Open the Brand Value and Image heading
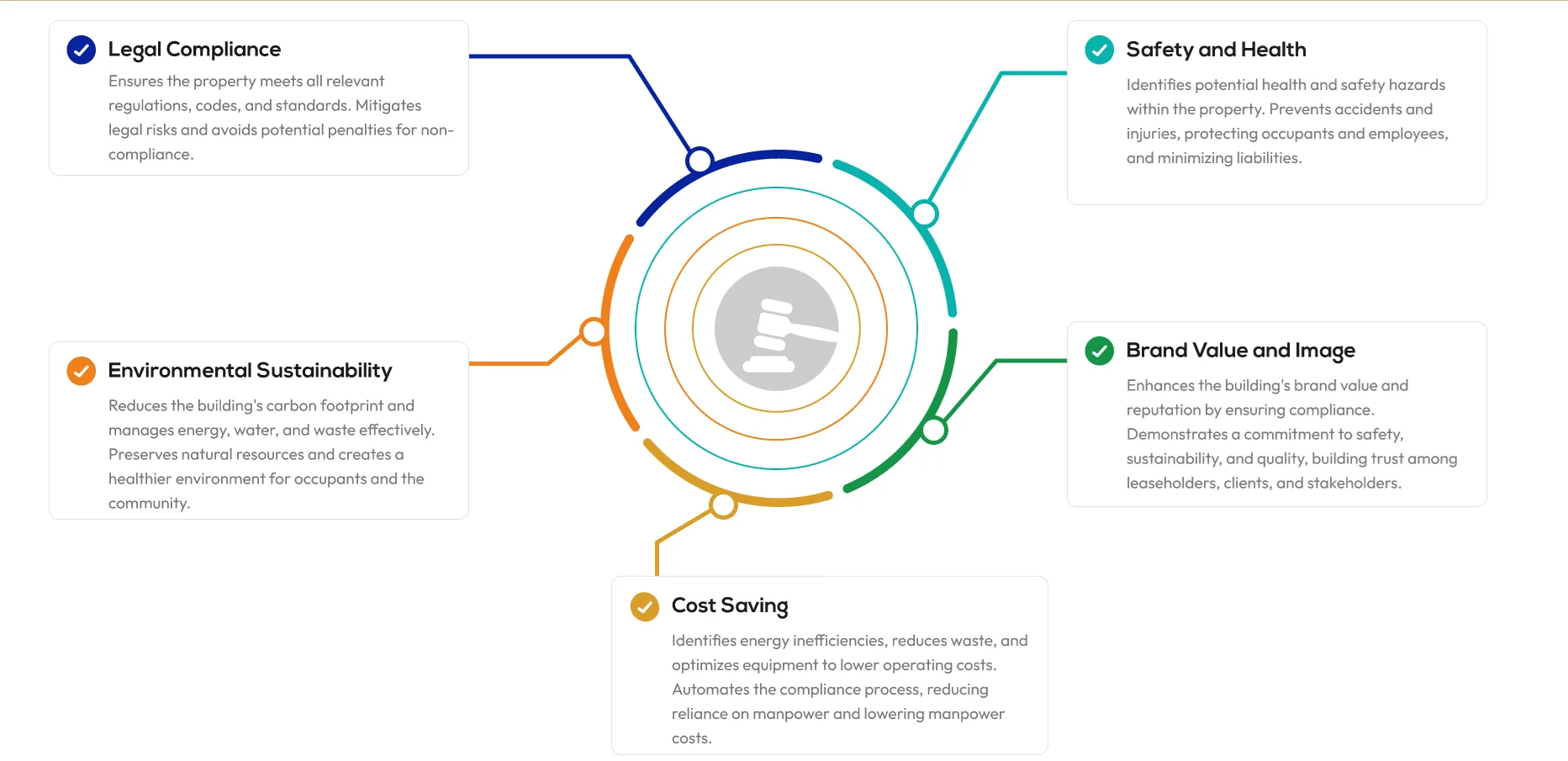1568x761 pixels. tap(1240, 351)
